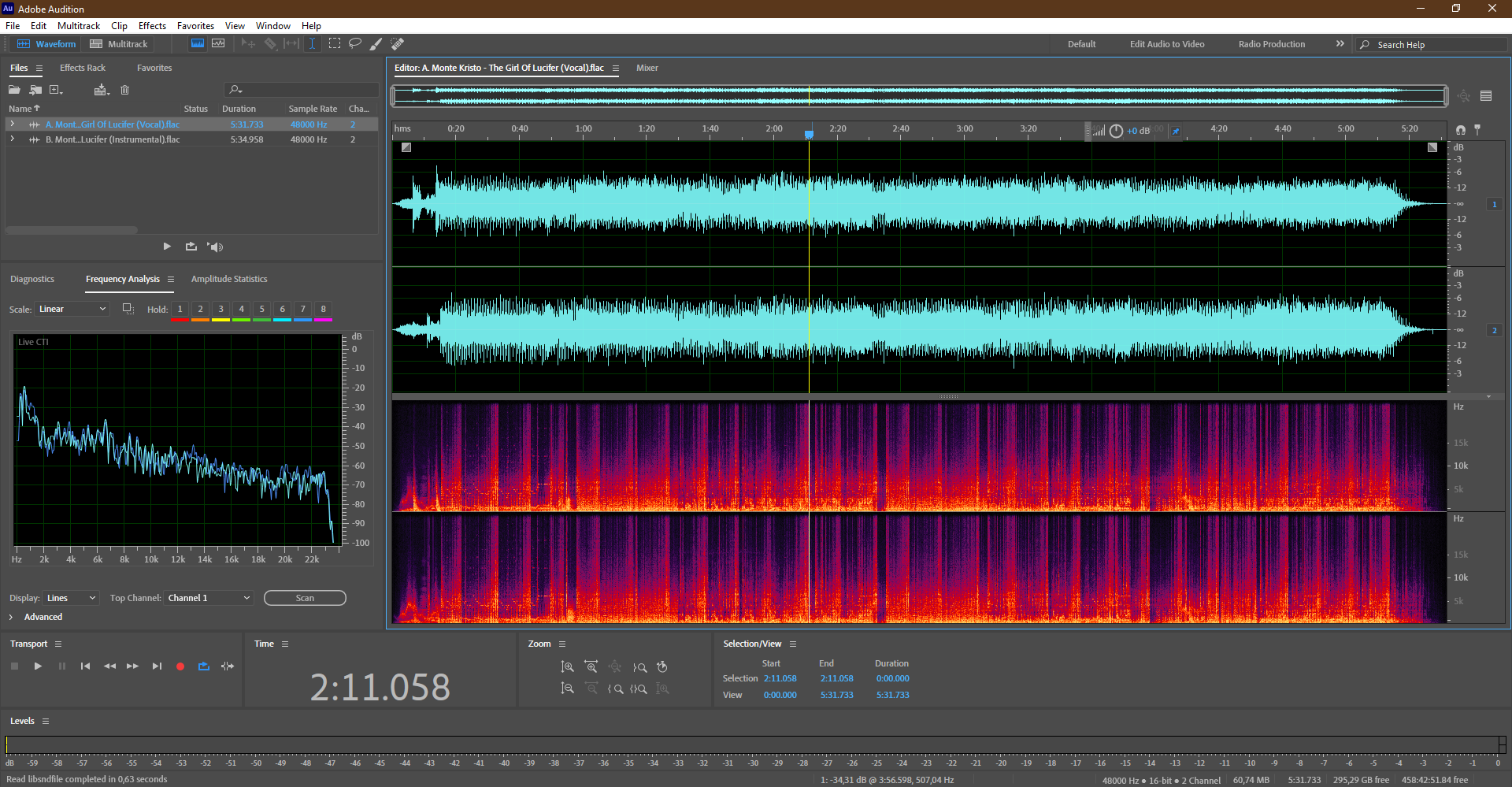Open the Favorites menu
Screen dimensions: 1512x787
pos(195,26)
